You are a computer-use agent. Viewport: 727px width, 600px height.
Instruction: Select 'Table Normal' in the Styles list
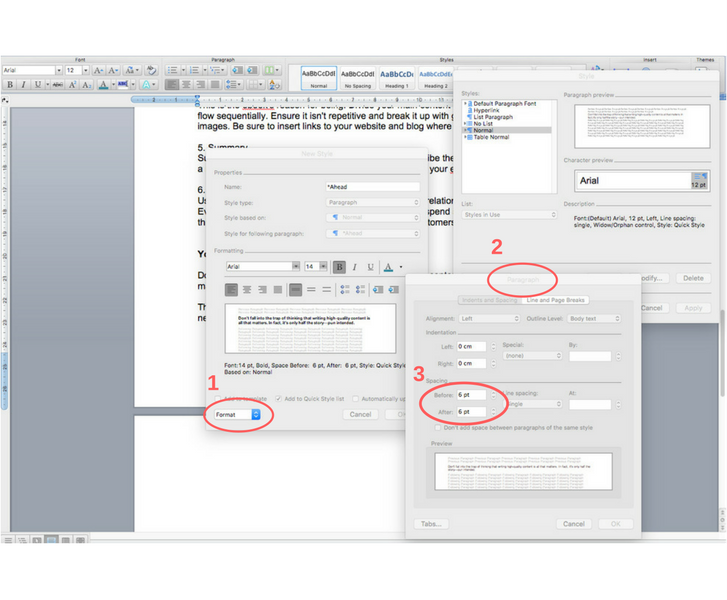tap(491, 137)
